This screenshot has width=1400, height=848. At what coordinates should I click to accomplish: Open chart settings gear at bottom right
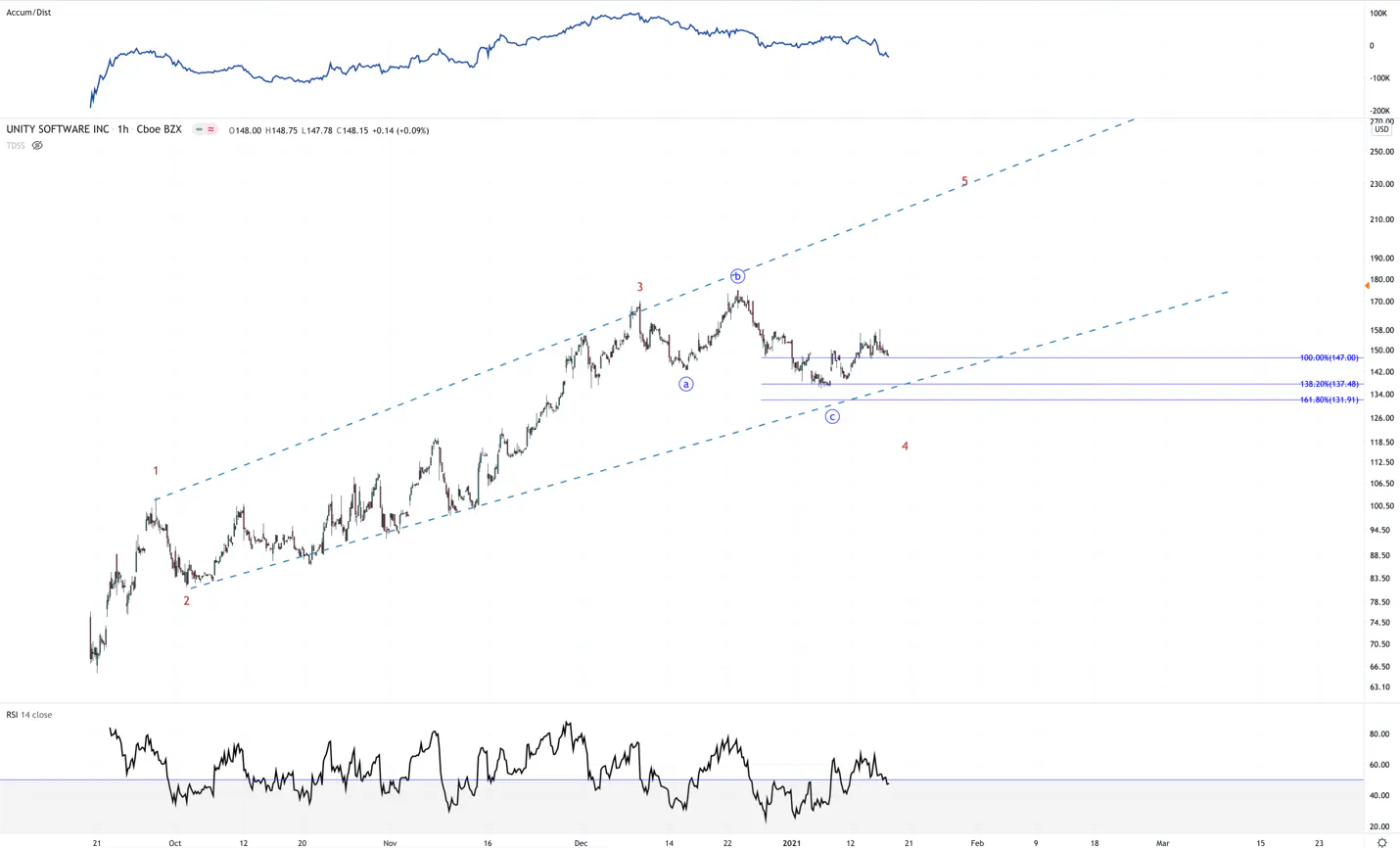click(x=1381, y=842)
